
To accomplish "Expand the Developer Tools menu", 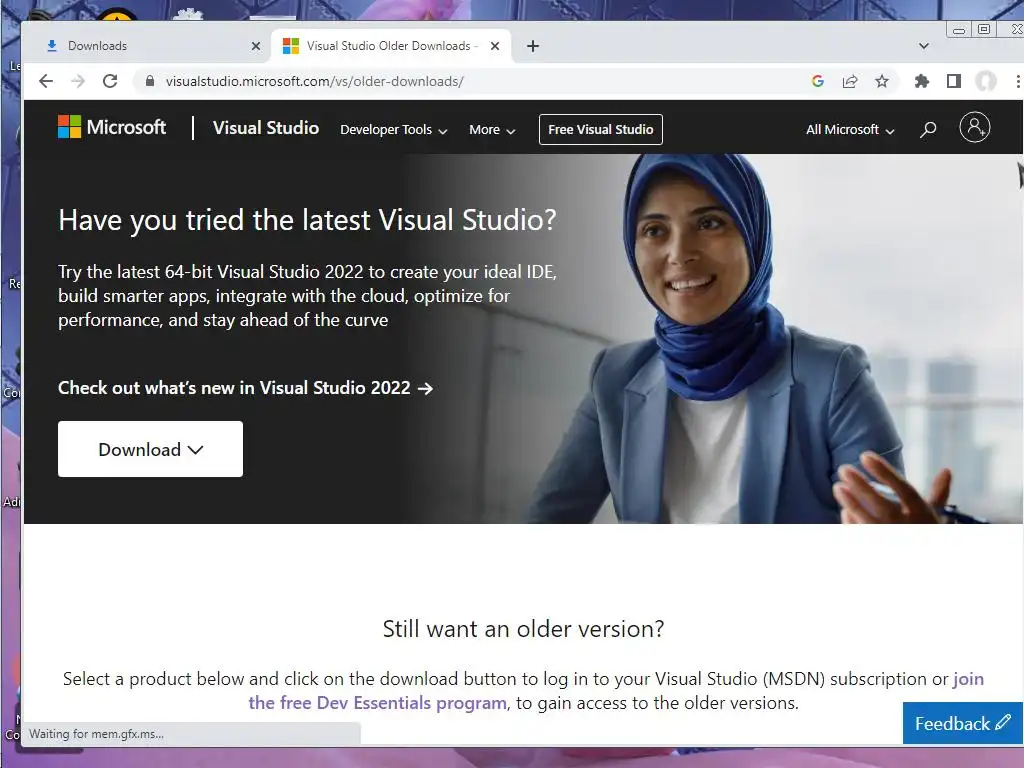I will (x=394, y=129).
